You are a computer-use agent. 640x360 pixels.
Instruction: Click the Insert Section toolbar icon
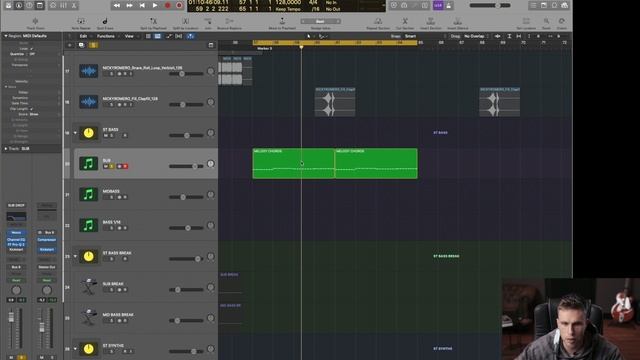tap(430, 21)
